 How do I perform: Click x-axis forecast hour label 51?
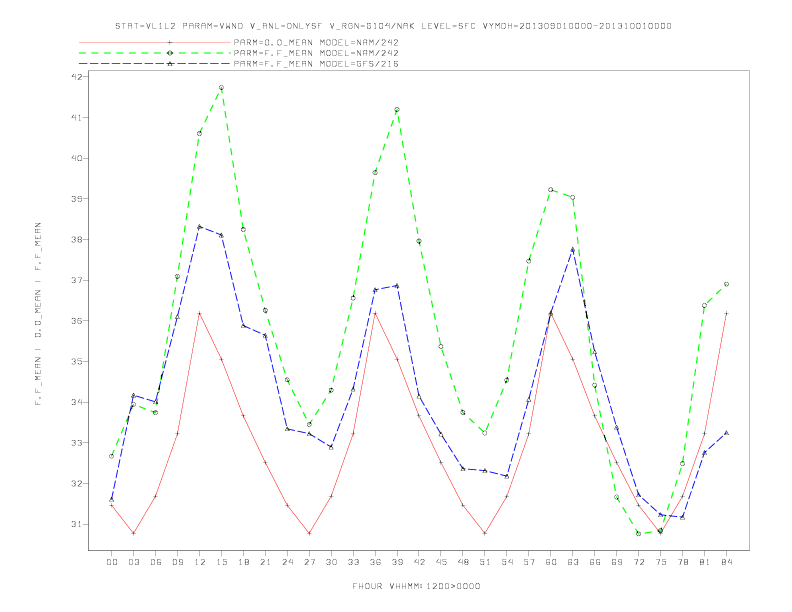tap(485, 562)
